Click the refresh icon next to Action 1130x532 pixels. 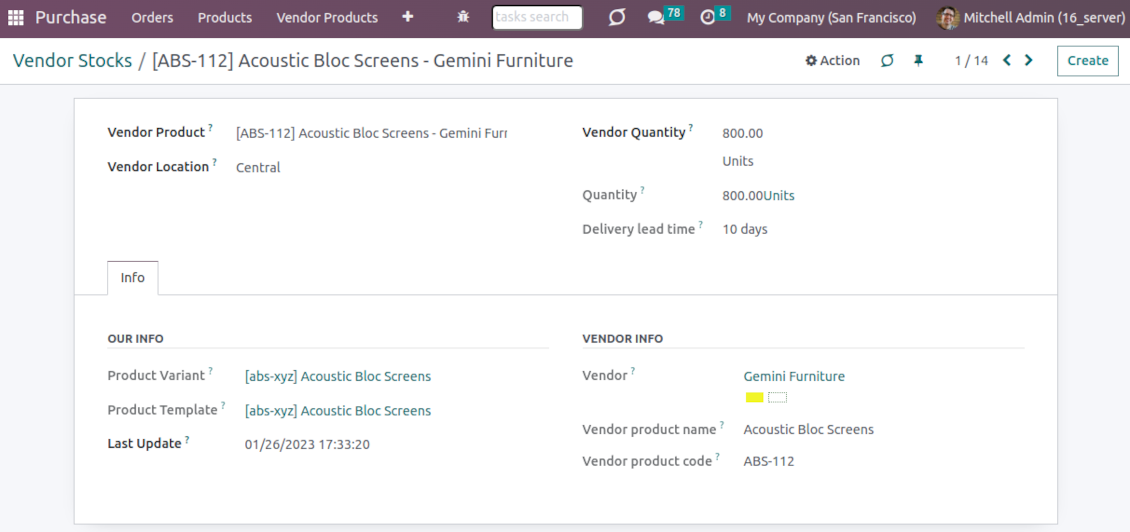tap(887, 61)
